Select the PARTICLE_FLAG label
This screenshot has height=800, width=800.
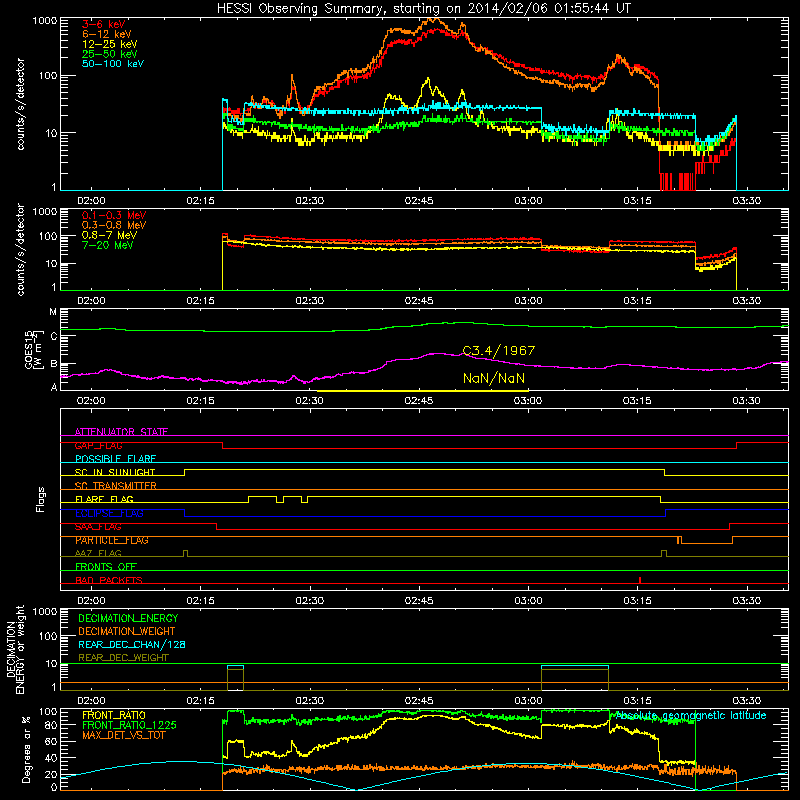click(112, 540)
